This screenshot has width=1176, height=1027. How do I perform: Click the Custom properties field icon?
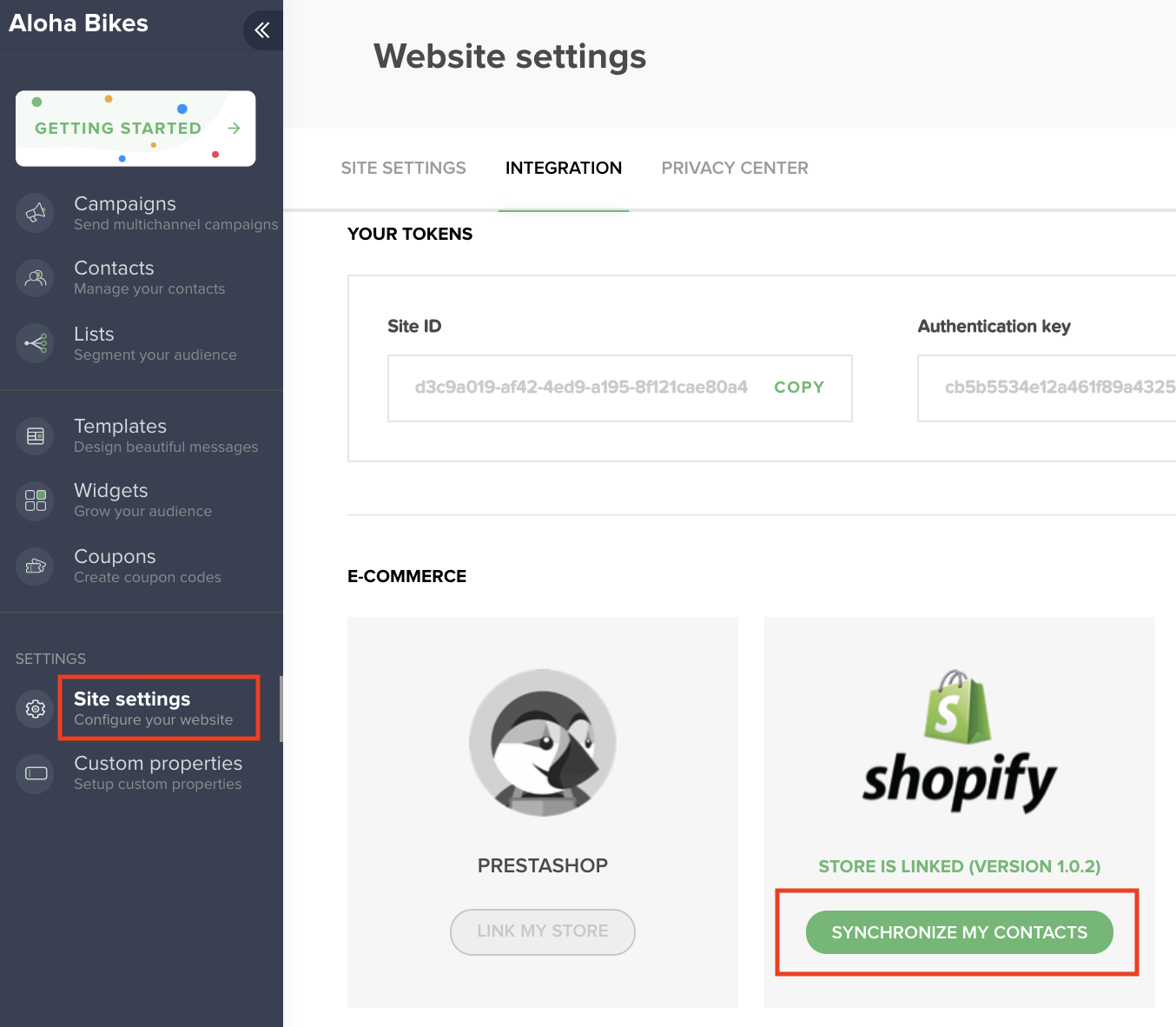point(36,773)
